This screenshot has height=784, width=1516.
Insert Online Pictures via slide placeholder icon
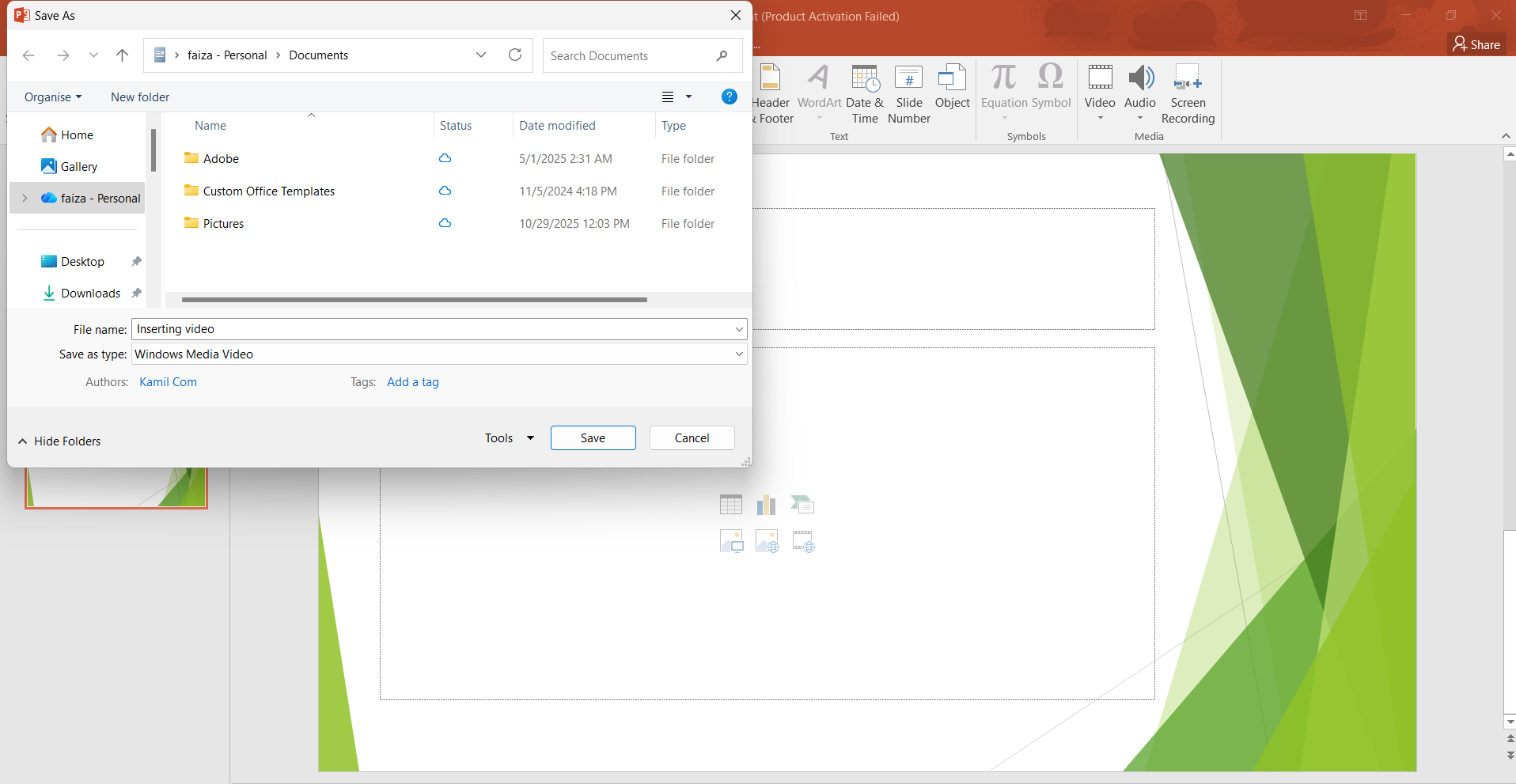click(x=767, y=541)
